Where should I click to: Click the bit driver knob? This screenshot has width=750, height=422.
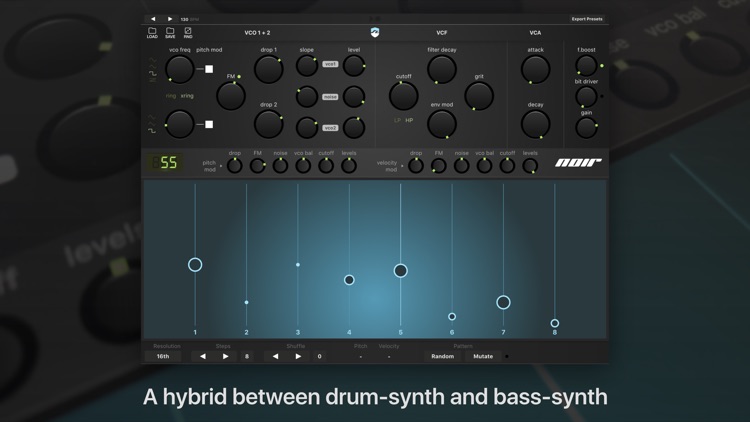586,97
